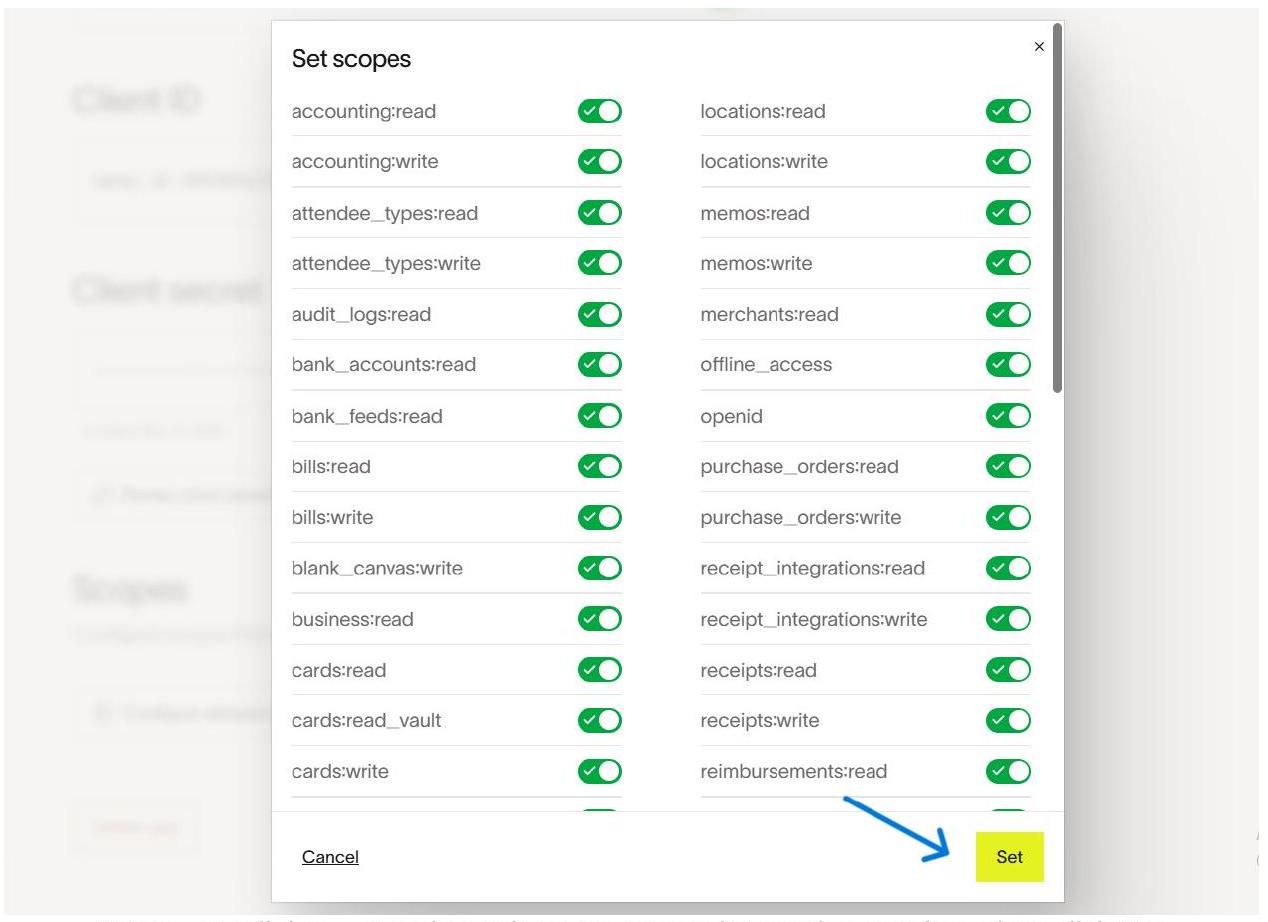1268x922 pixels.
Task: Click the Set button
Action: point(1009,857)
